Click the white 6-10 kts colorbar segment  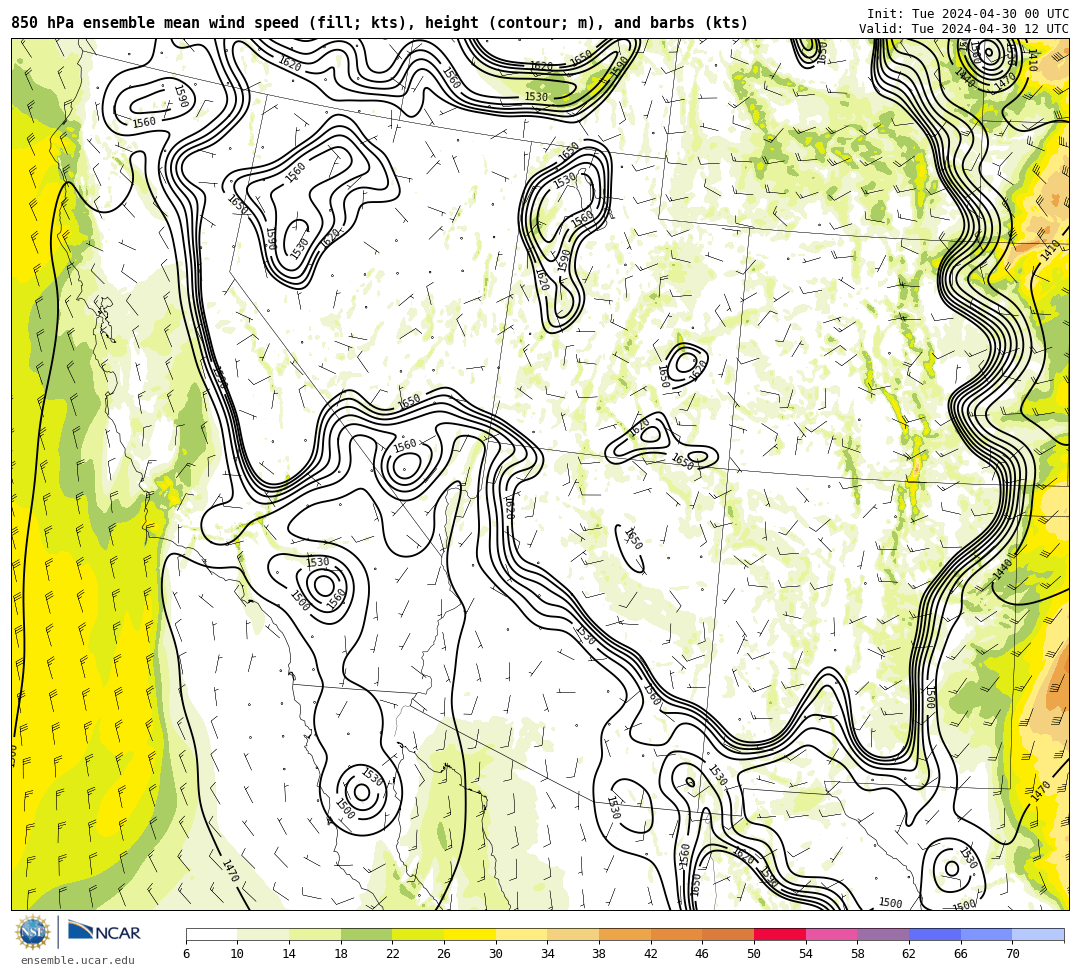[211, 934]
